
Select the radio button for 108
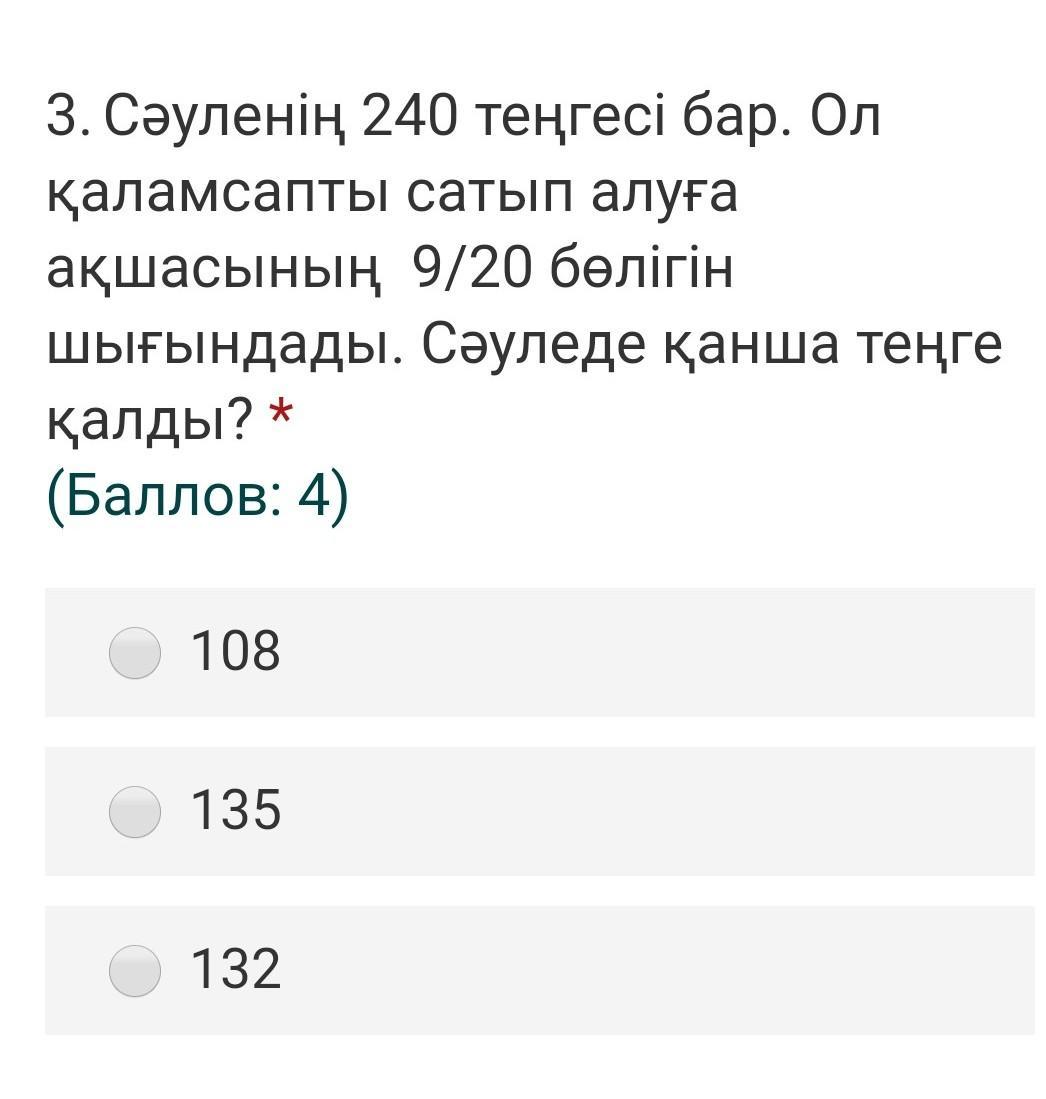134,653
